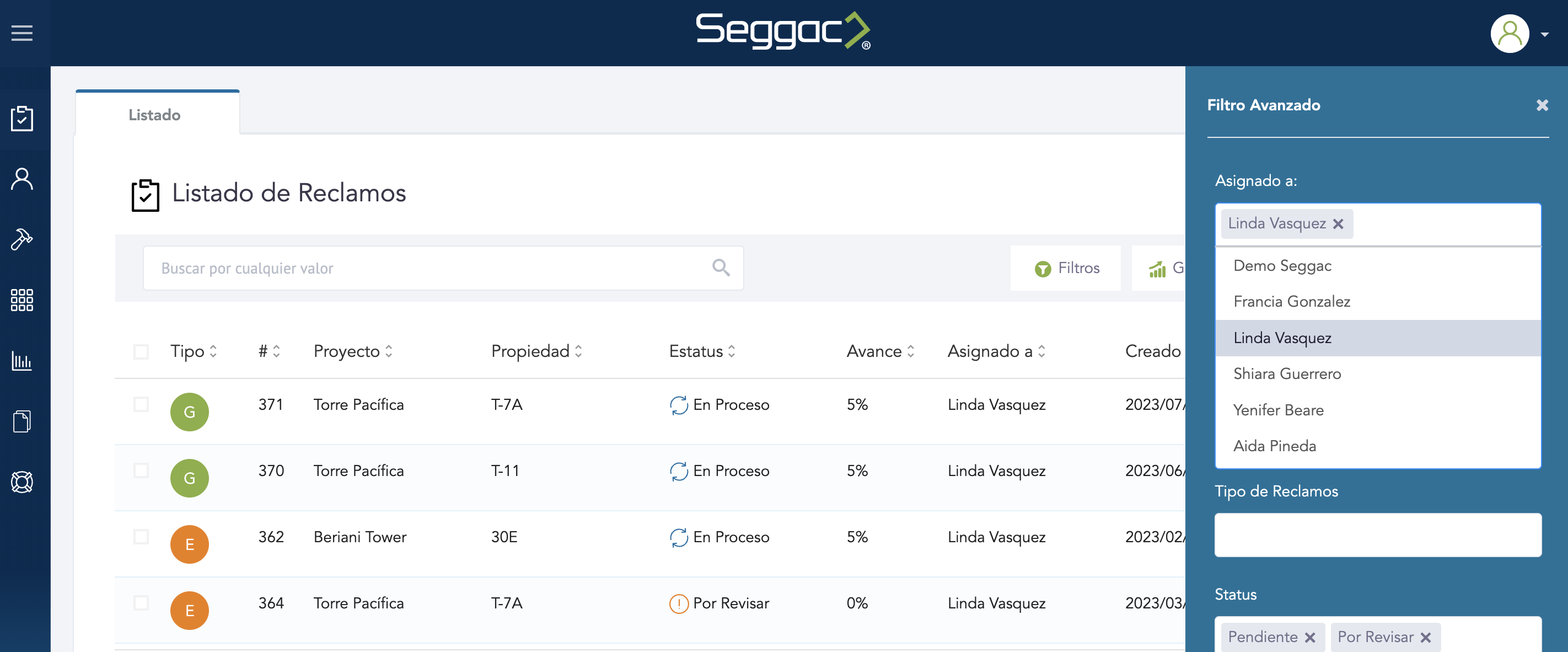Expand the user account dropdown arrow
Screen dimensions: 1568x652
coord(1544,35)
